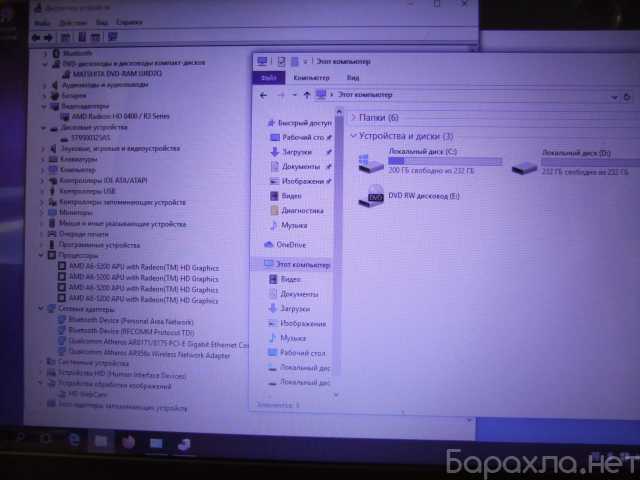This screenshot has height=480, width=640.
Task: Select the Клавиатуры category
Action: pos(78,159)
